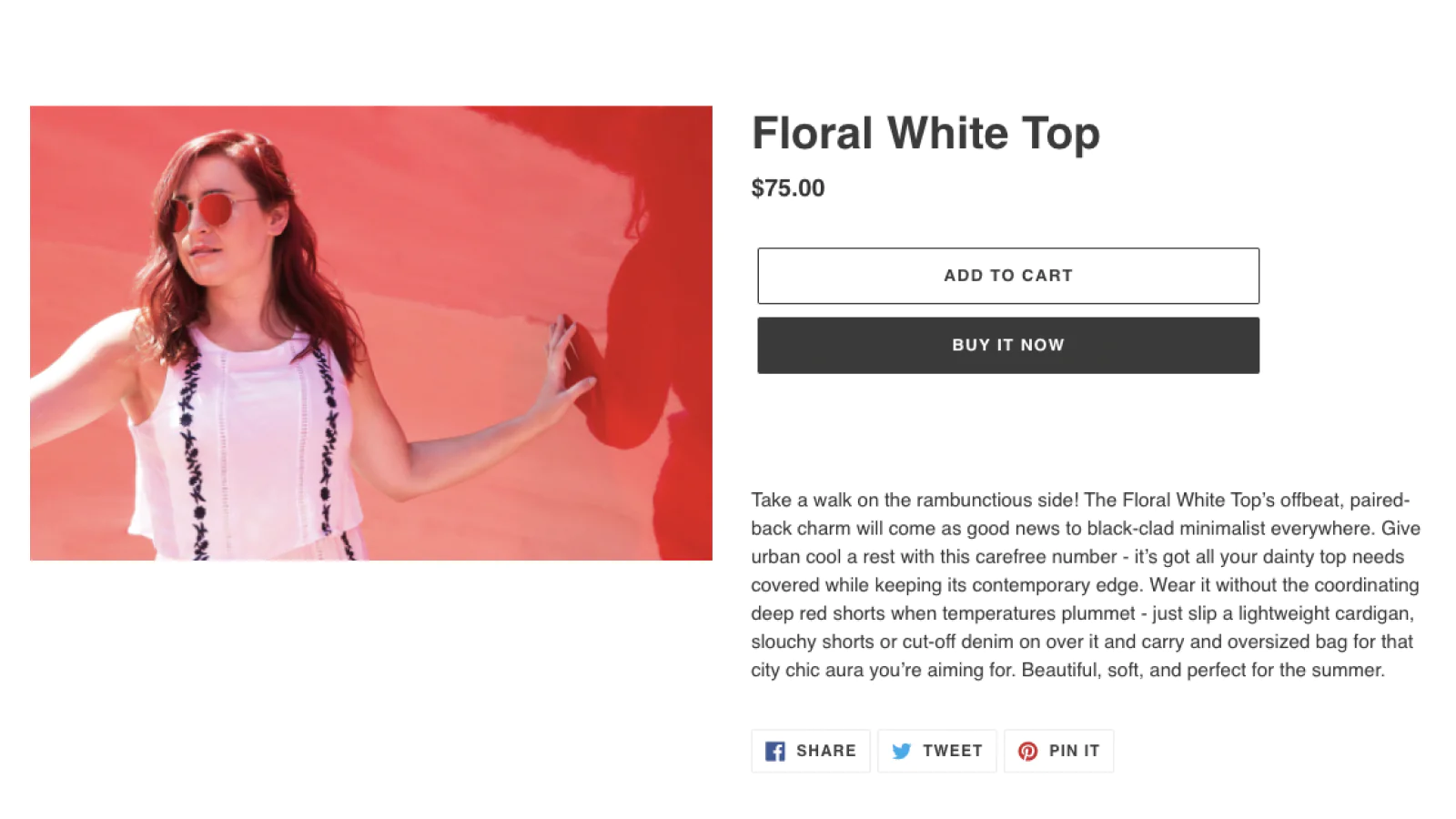Click the TWEET text label
This screenshot has width=1456, height=819.
pyautogui.click(x=952, y=751)
